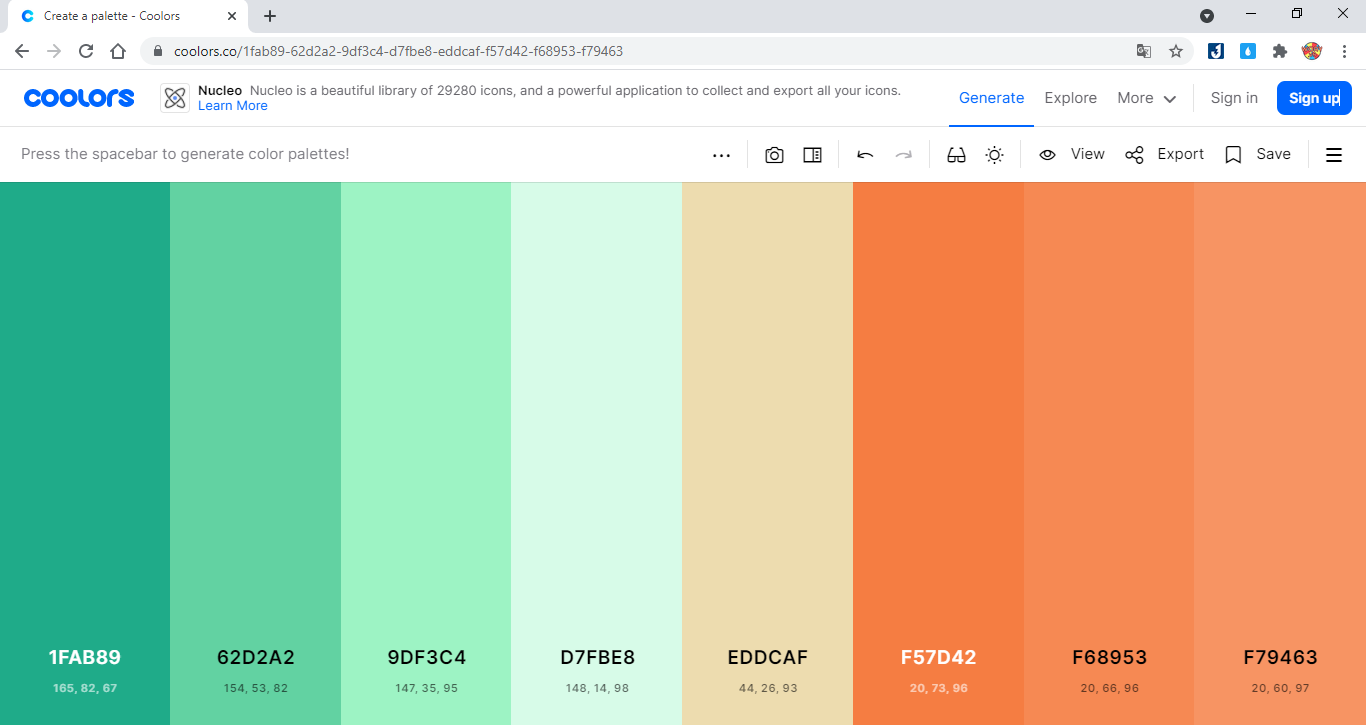Go back to the previous page
Viewport: 1370px width, 725px height.
coord(22,51)
